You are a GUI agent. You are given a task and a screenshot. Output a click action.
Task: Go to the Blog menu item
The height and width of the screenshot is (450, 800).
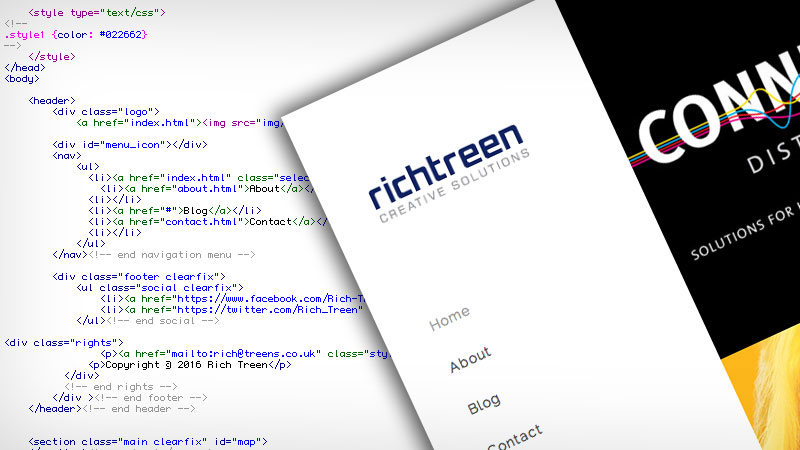pos(484,403)
